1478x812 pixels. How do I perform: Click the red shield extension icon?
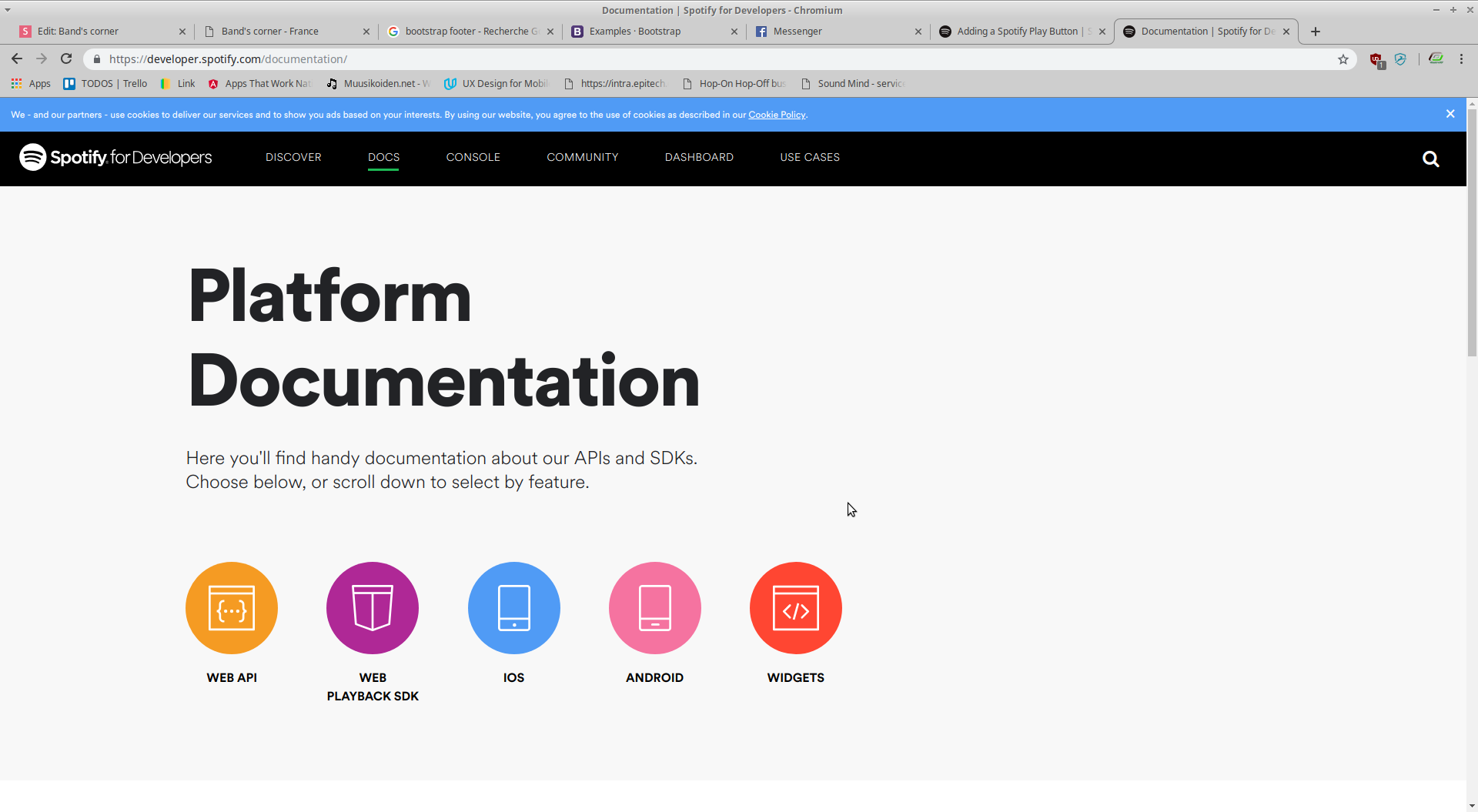[x=1376, y=59]
